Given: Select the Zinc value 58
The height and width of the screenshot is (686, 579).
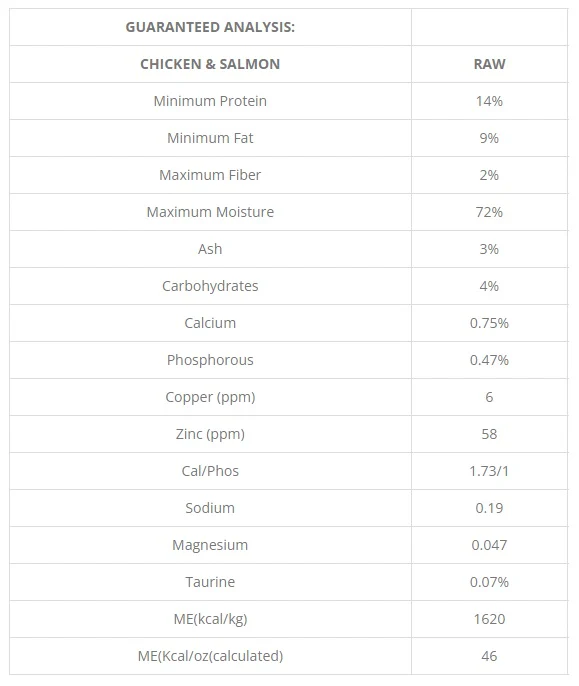Looking at the screenshot, I should (489, 434).
